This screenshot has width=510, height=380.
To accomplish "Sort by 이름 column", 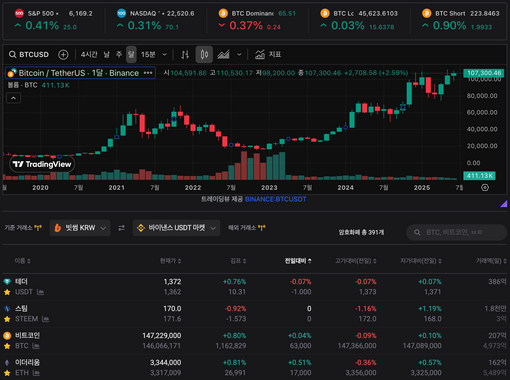I will click(x=23, y=261).
